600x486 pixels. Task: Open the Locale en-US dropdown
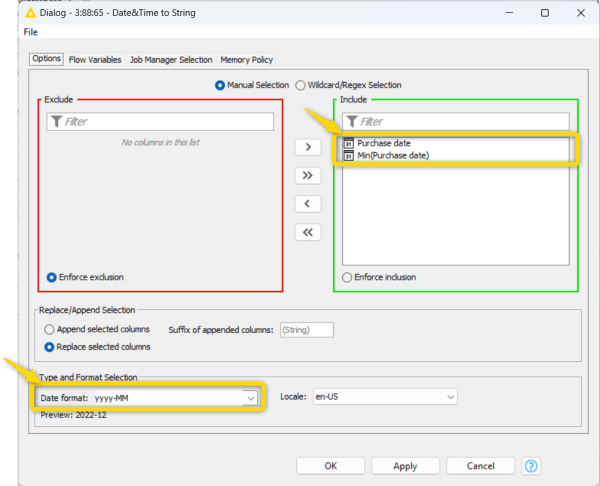[385, 397]
